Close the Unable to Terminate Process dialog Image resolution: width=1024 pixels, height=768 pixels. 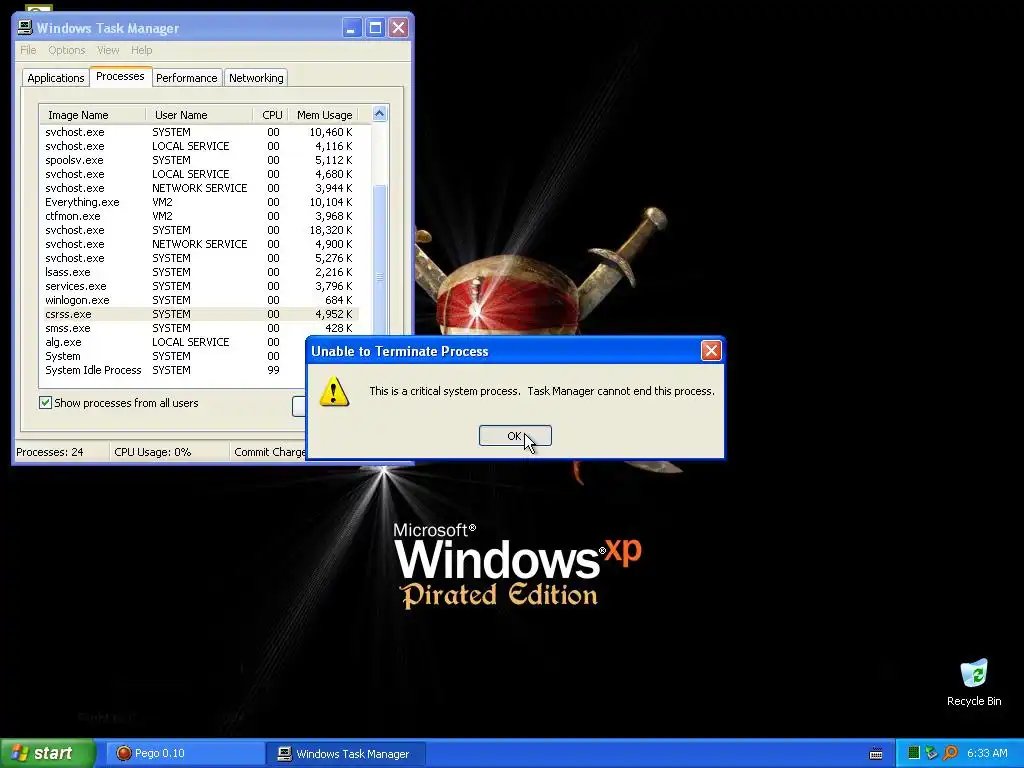click(x=711, y=351)
